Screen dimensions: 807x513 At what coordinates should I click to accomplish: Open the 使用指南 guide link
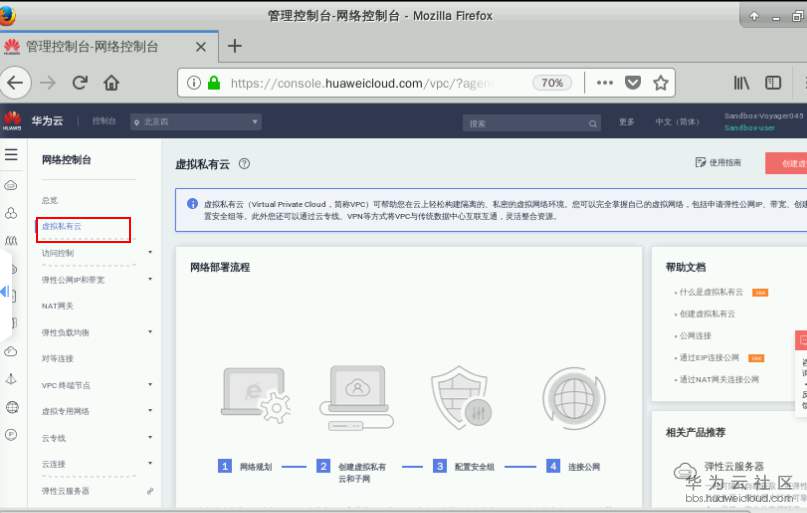(x=718, y=163)
